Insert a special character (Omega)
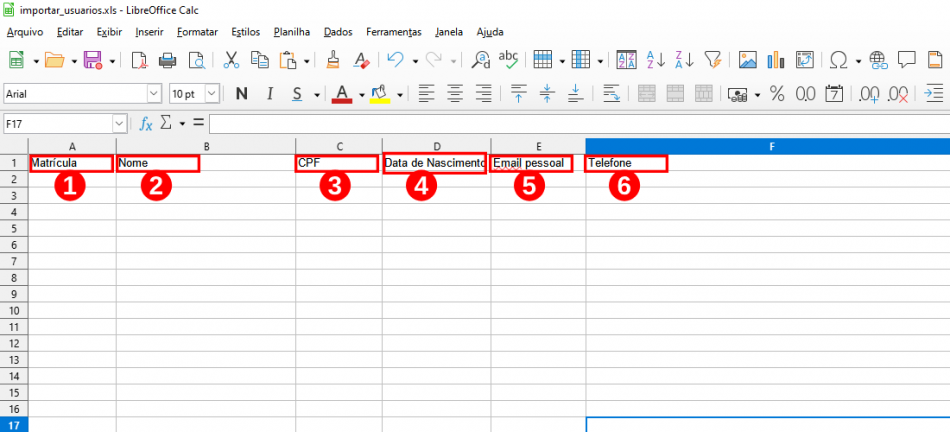Screen dimensions: 950x432 pyautogui.click(x=839, y=60)
